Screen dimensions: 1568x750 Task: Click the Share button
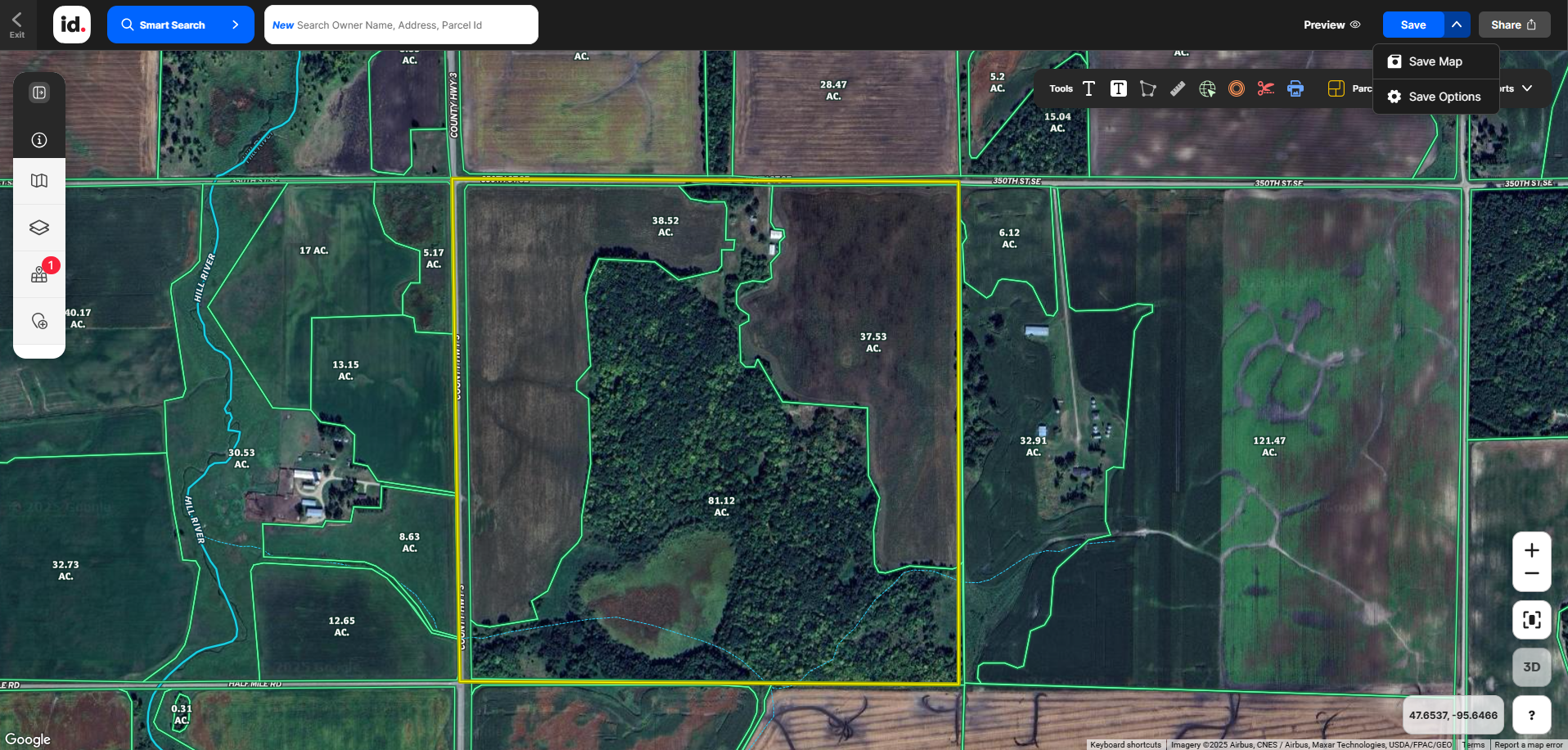click(x=1513, y=25)
